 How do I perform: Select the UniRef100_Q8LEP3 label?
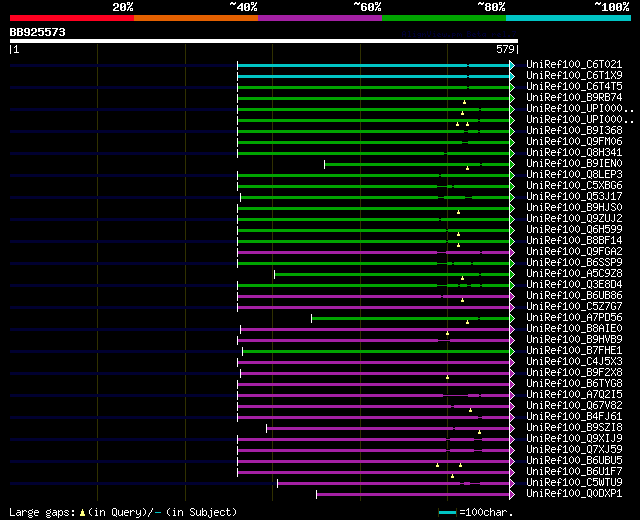point(574,175)
